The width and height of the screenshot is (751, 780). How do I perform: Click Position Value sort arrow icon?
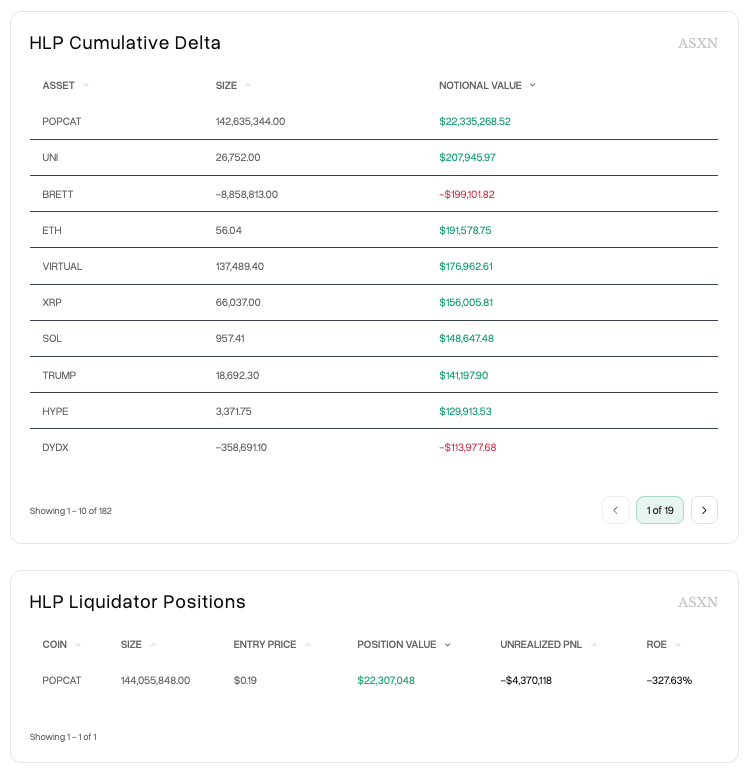tap(447, 645)
